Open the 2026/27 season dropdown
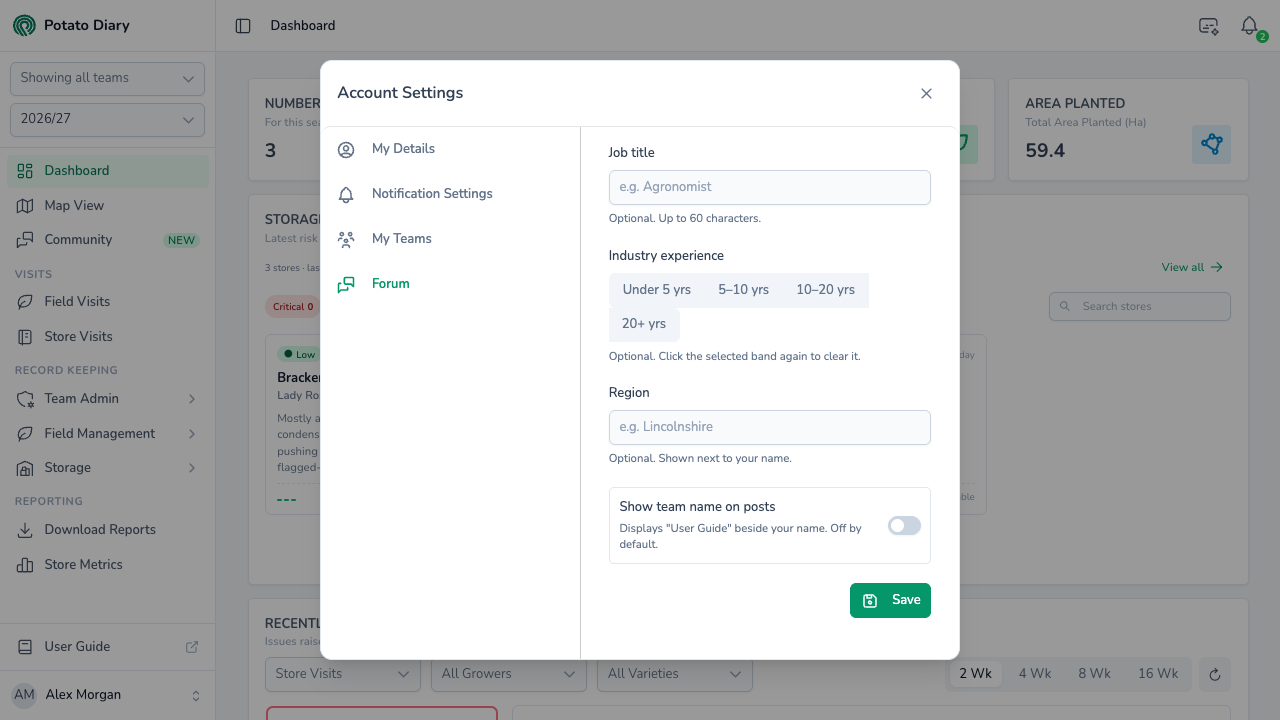Image resolution: width=1280 pixels, height=720 pixels. pyautogui.click(x=107, y=119)
